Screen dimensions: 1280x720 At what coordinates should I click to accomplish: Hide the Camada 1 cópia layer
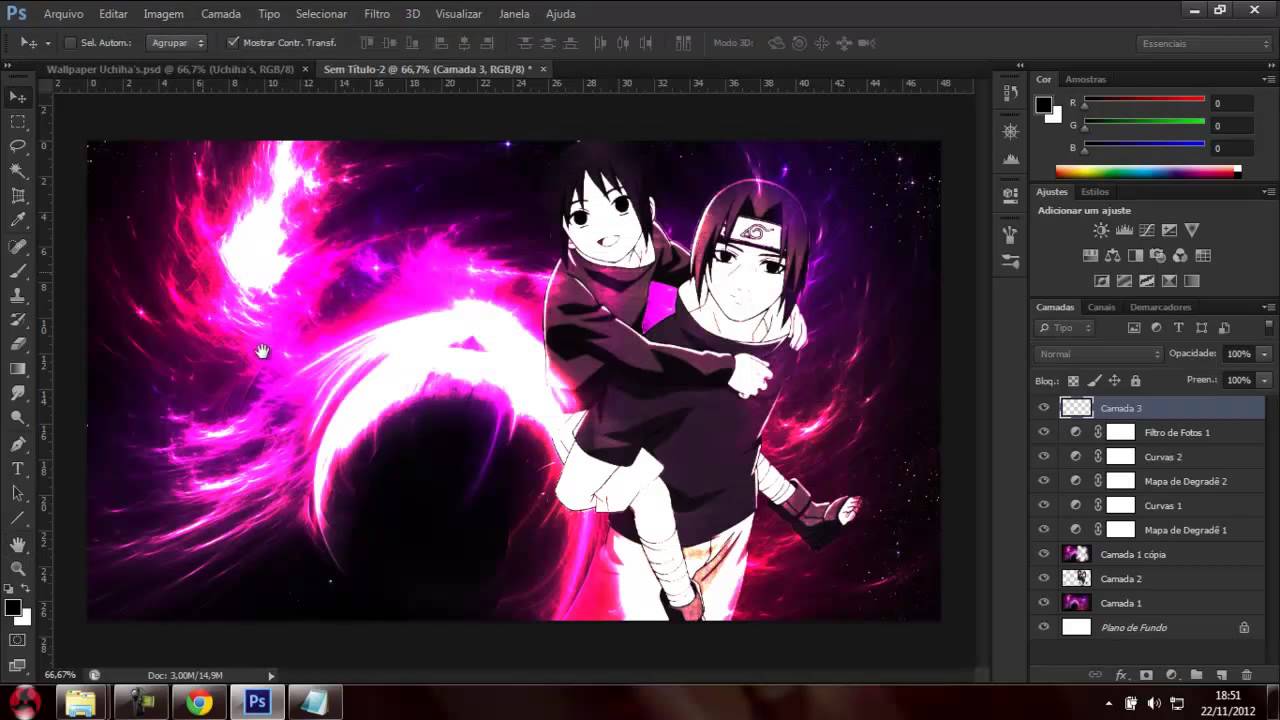[1044, 554]
